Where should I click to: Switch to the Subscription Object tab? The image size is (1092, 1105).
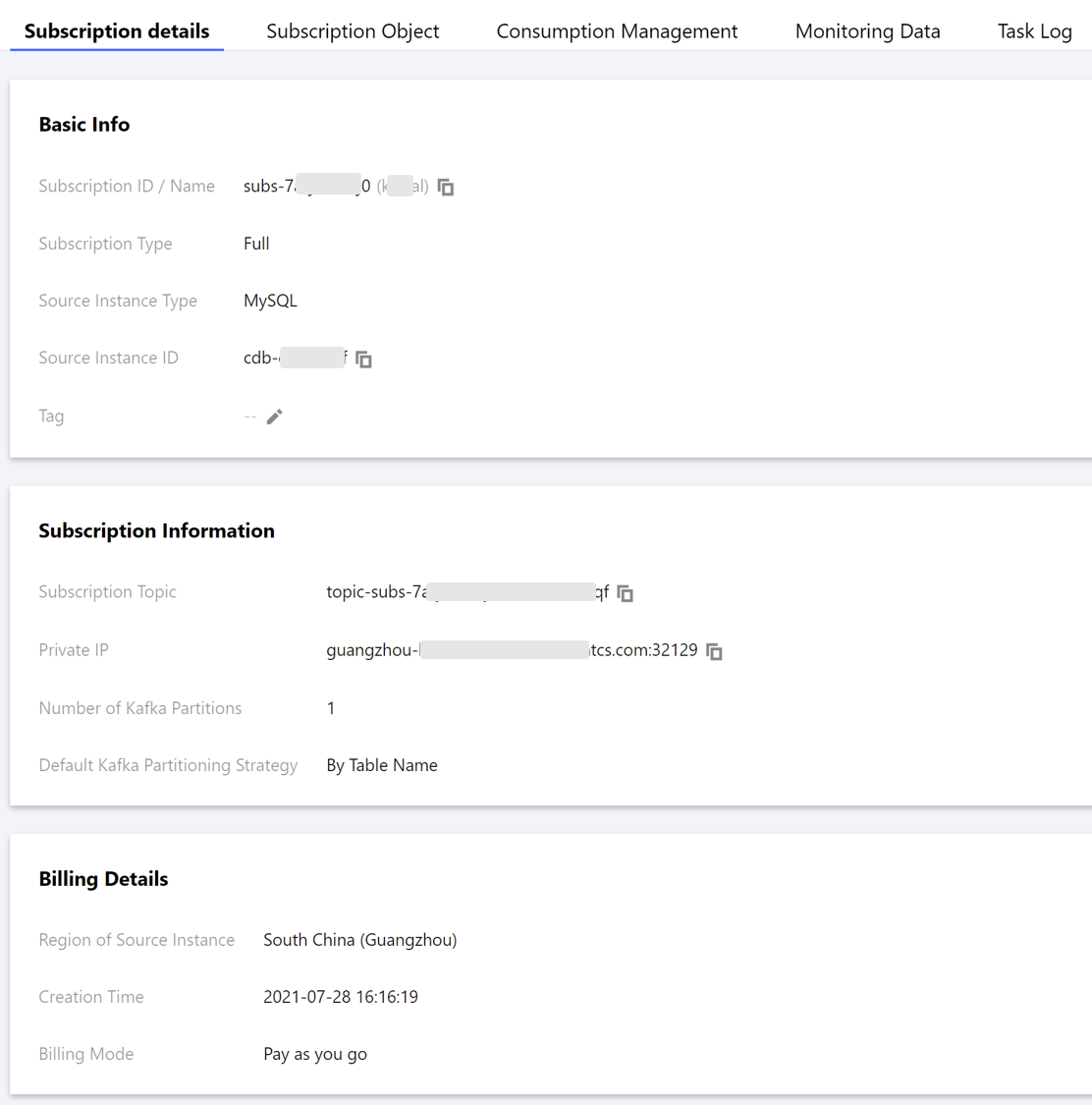click(353, 31)
